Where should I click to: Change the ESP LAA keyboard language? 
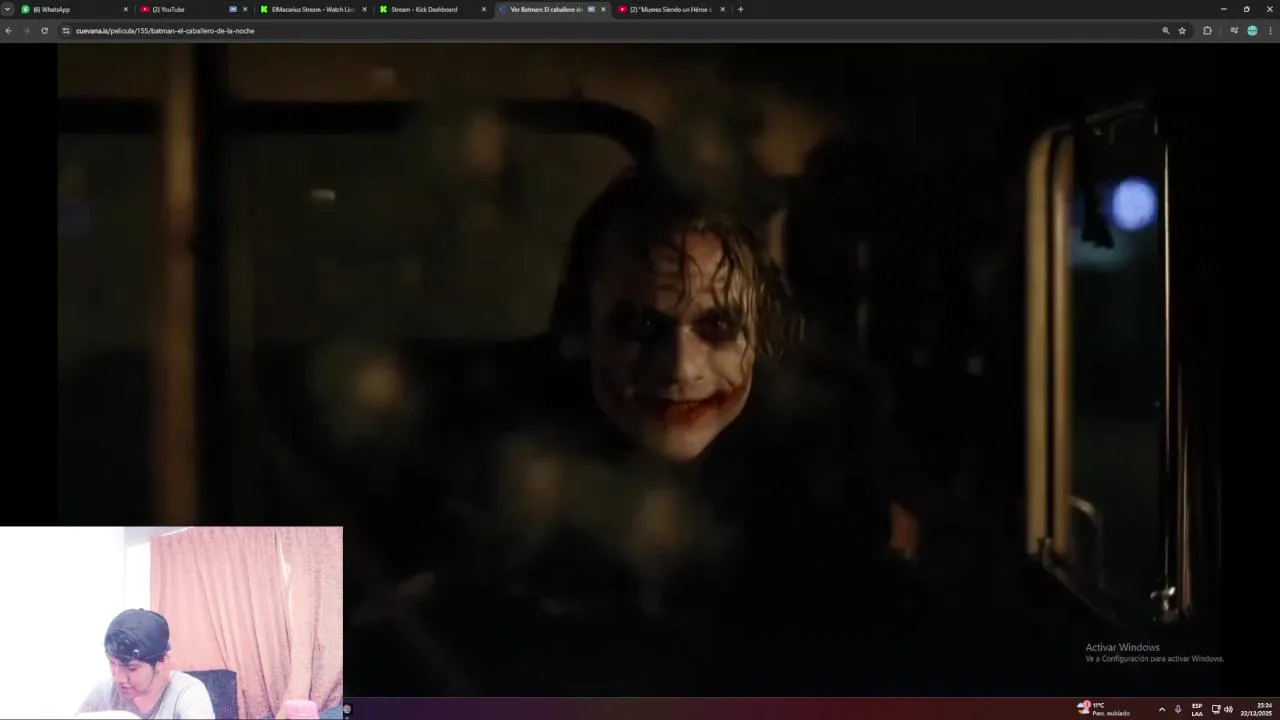point(1197,709)
